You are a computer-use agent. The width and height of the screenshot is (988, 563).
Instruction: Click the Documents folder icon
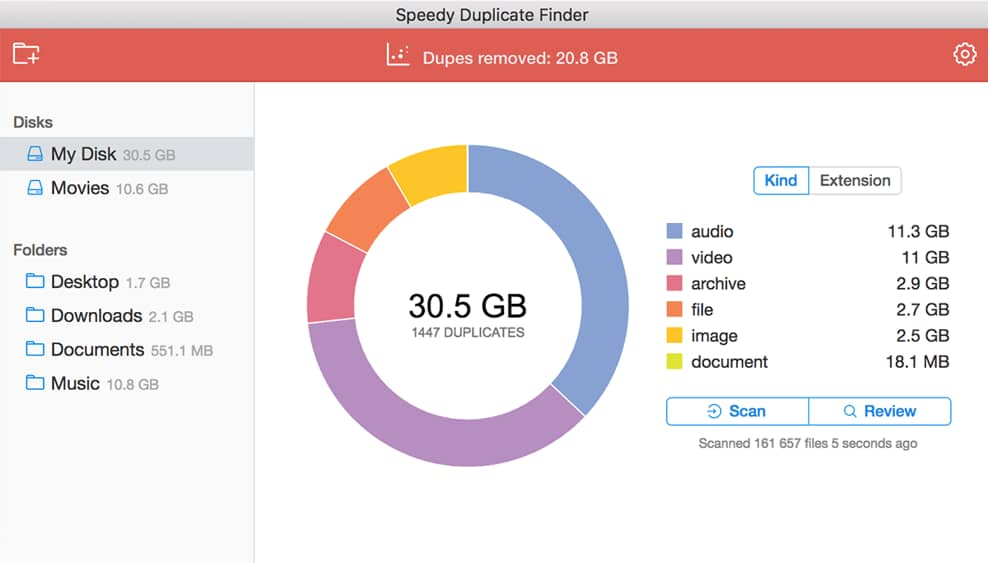click(x=35, y=349)
